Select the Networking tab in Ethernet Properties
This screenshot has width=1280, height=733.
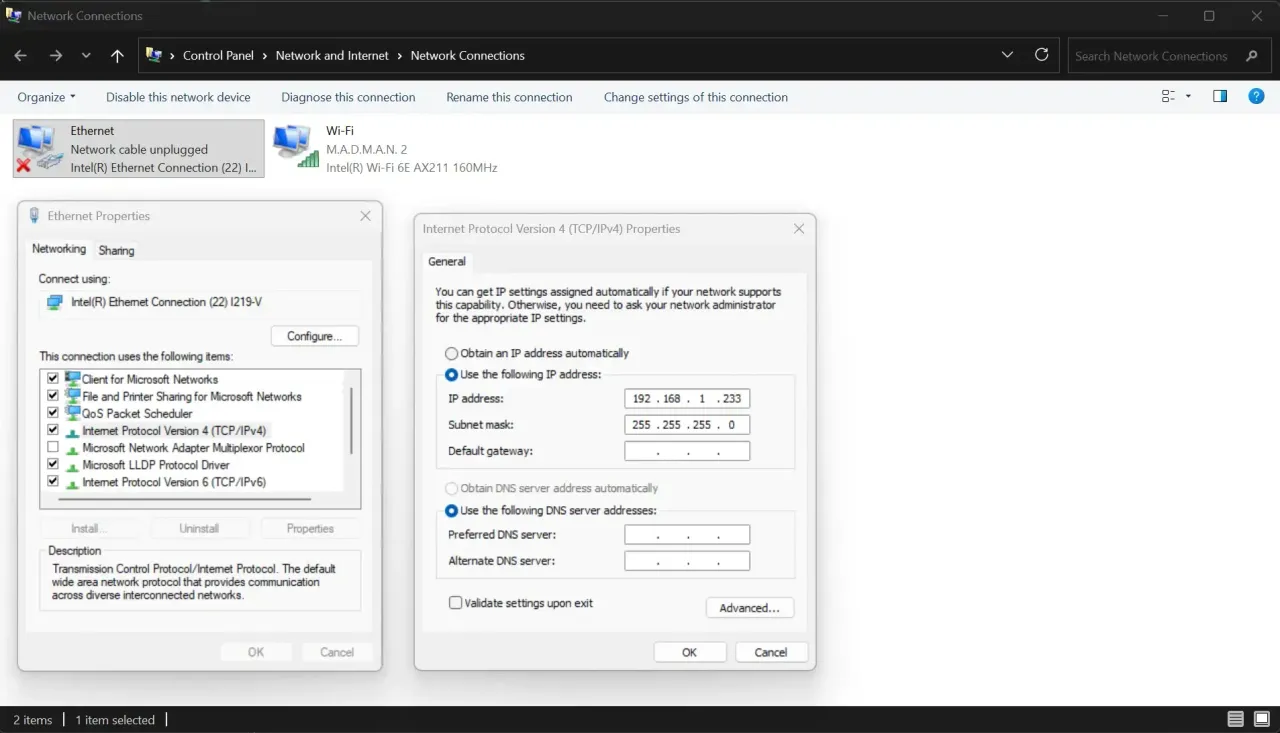(59, 249)
